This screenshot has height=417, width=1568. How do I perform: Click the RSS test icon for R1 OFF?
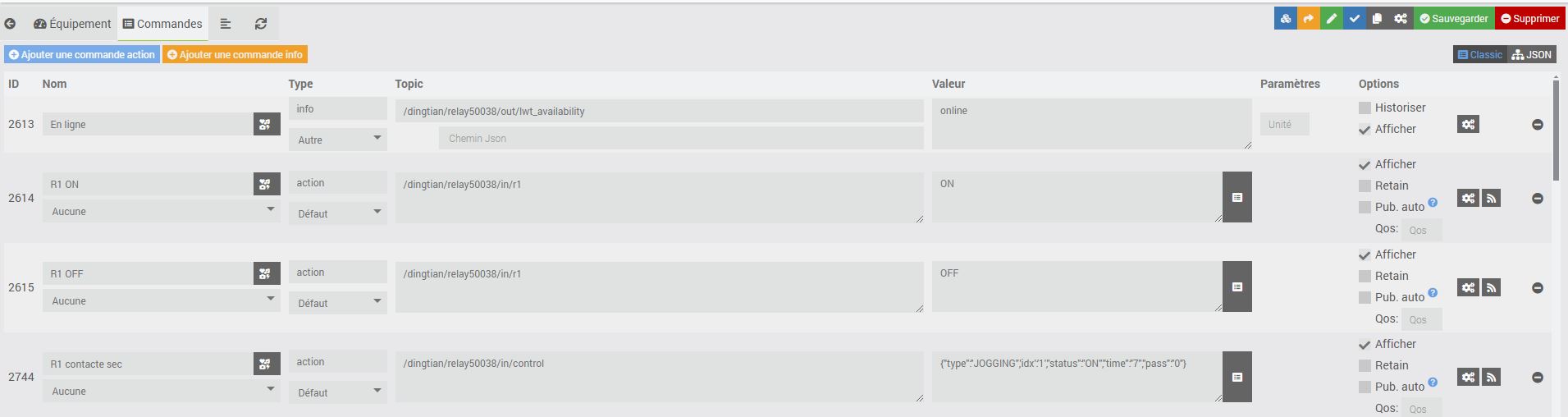(x=1492, y=287)
